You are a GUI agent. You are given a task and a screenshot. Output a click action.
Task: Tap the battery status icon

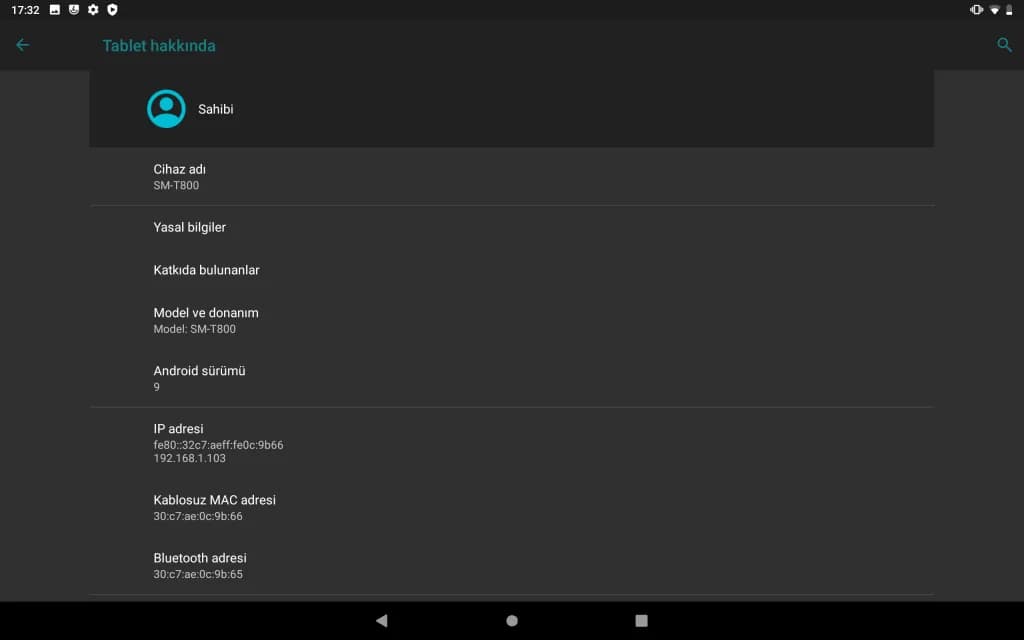(x=1009, y=10)
